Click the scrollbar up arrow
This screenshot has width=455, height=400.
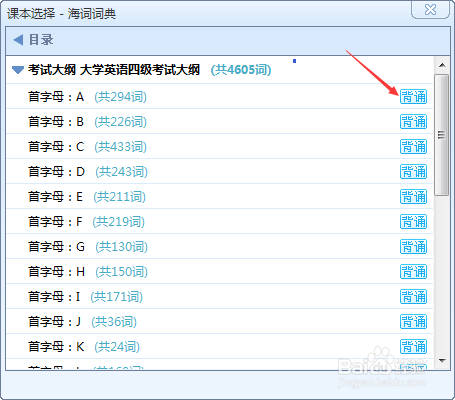point(442,65)
